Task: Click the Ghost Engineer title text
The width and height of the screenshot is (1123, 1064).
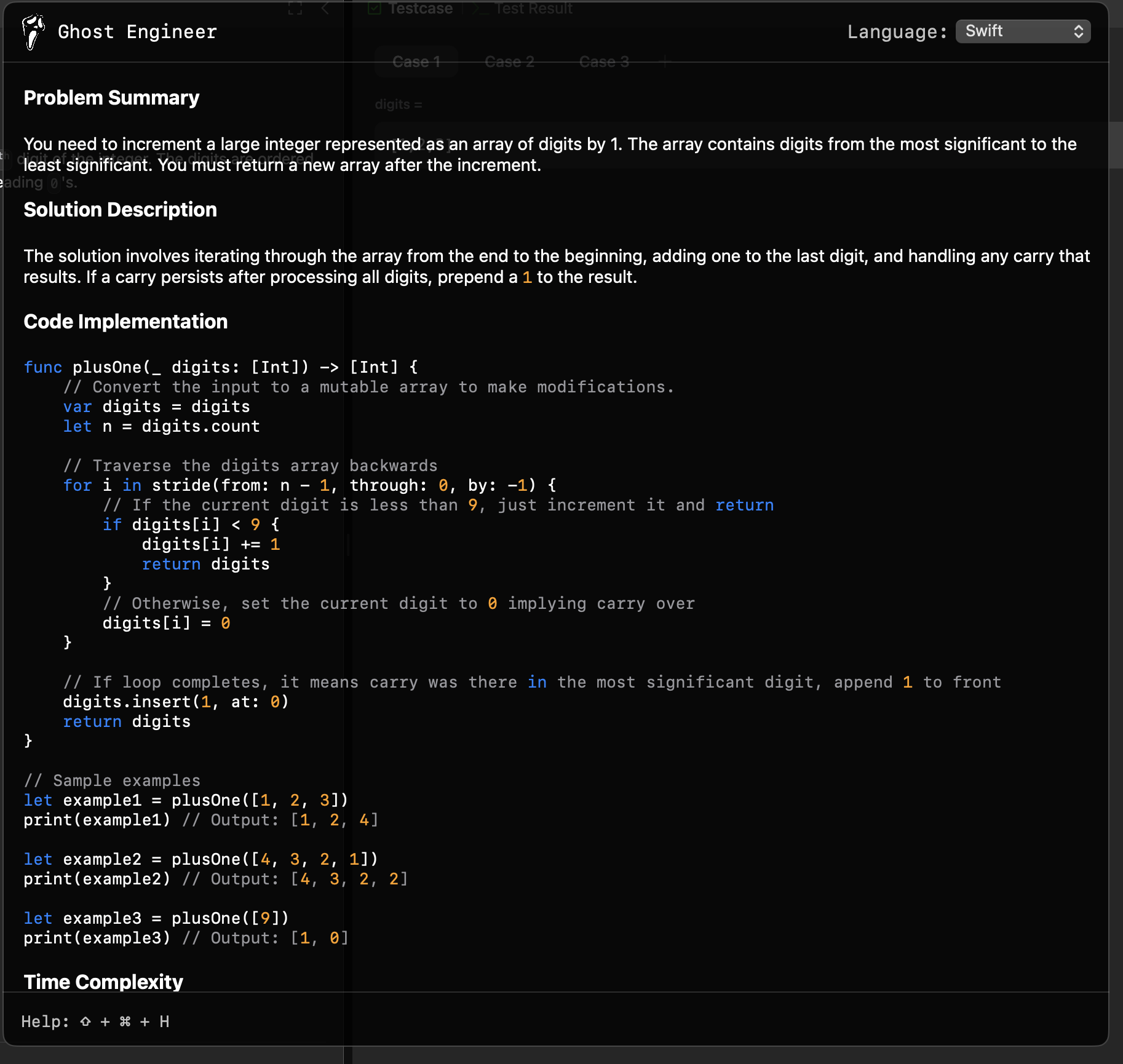Action: tap(137, 32)
